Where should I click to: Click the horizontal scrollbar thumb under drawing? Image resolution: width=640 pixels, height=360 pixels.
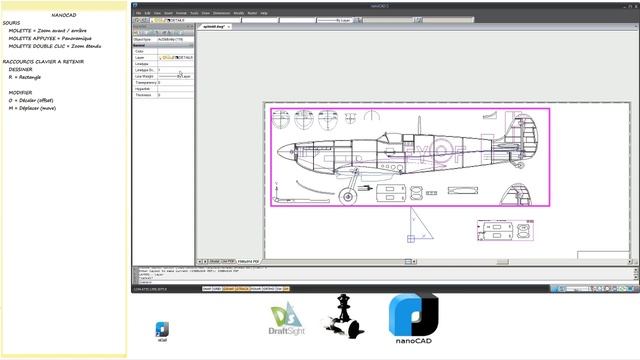(502, 262)
